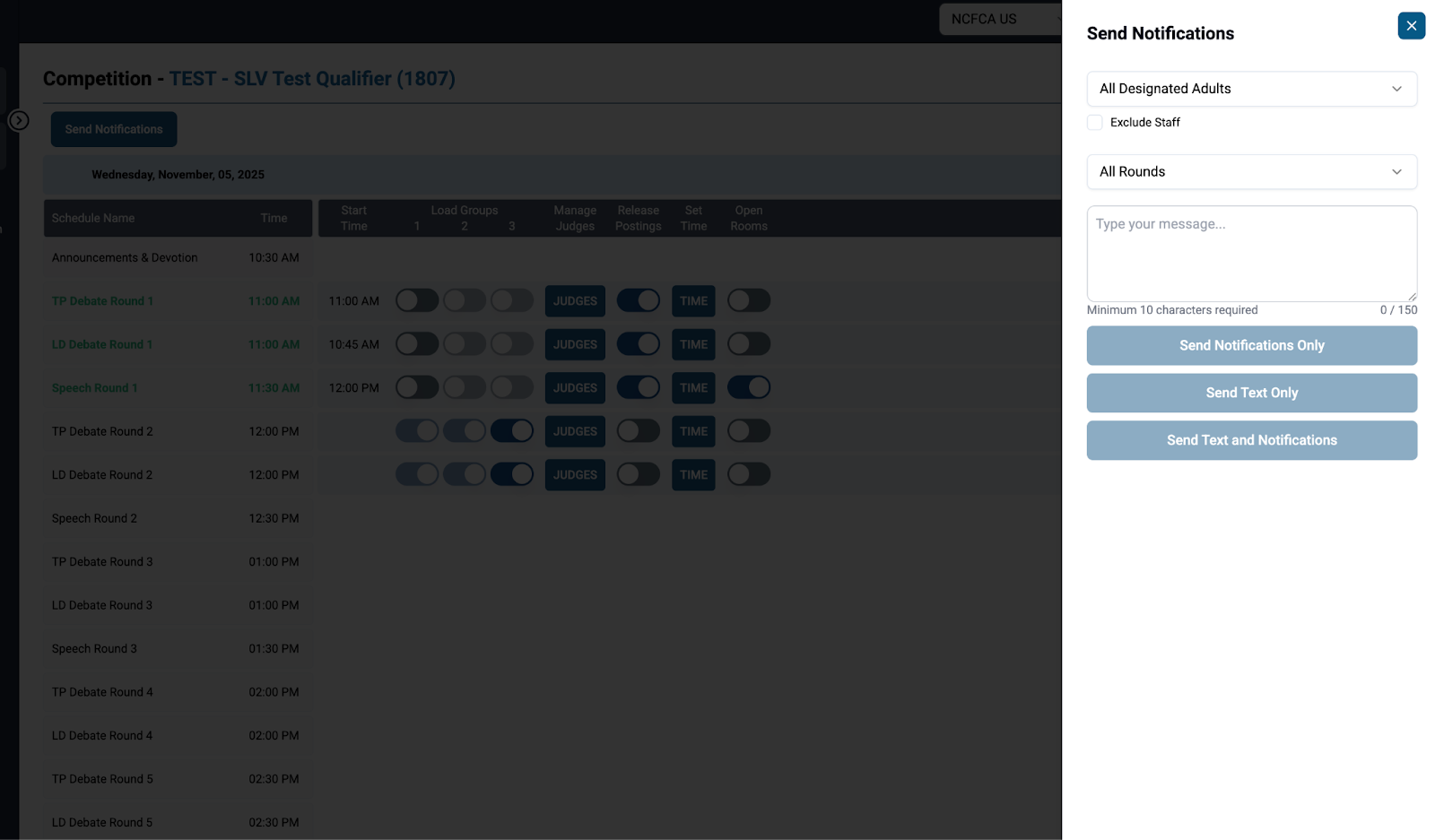Click Send Notifications Only button
Image resolution: width=1435 pixels, height=840 pixels.
1251,346
